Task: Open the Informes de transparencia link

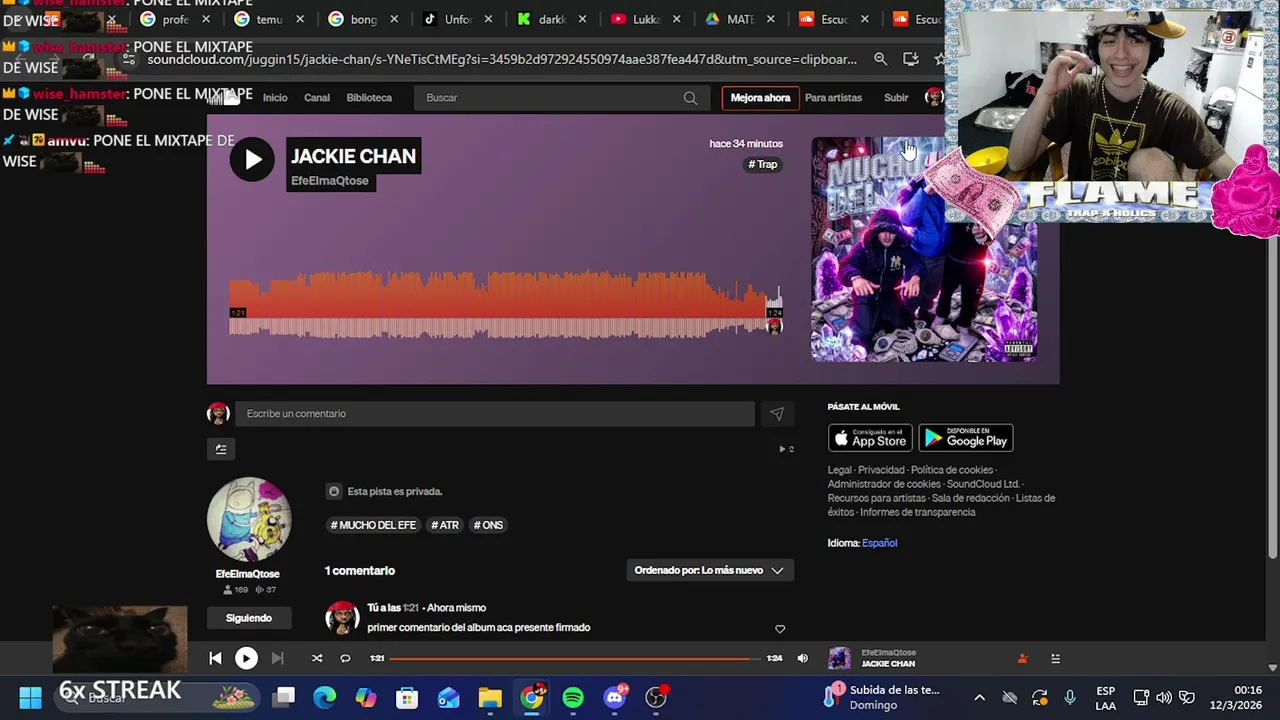Action: click(917, 512)
